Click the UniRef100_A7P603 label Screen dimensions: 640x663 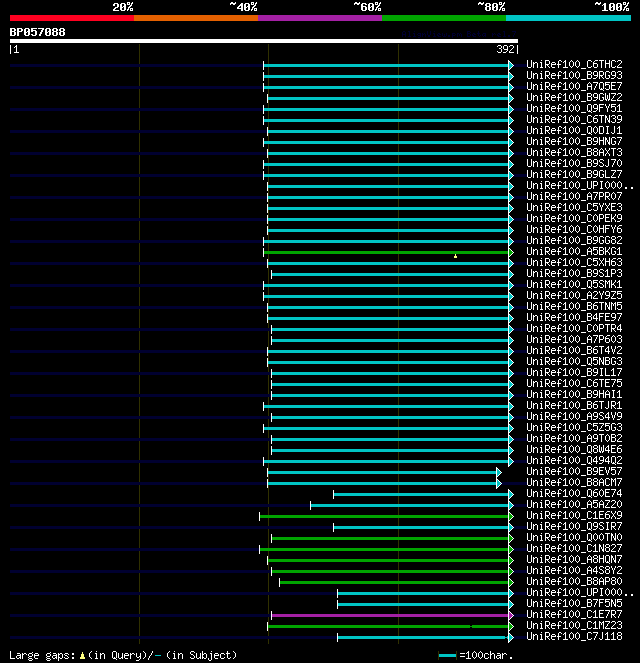pyautogui.click(x=574, y=339)
